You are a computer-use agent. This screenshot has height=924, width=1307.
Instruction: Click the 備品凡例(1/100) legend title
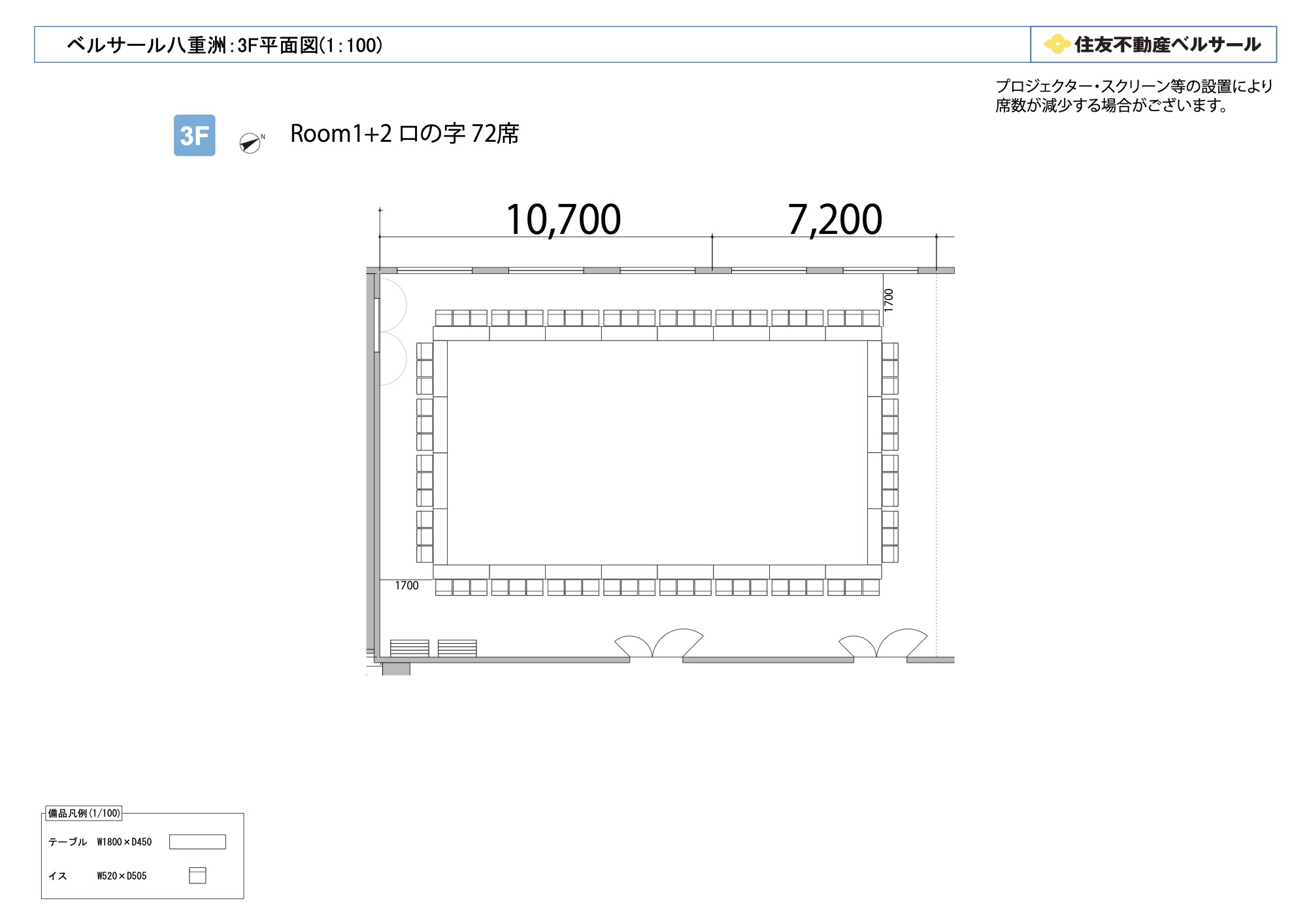coord(84,814)
